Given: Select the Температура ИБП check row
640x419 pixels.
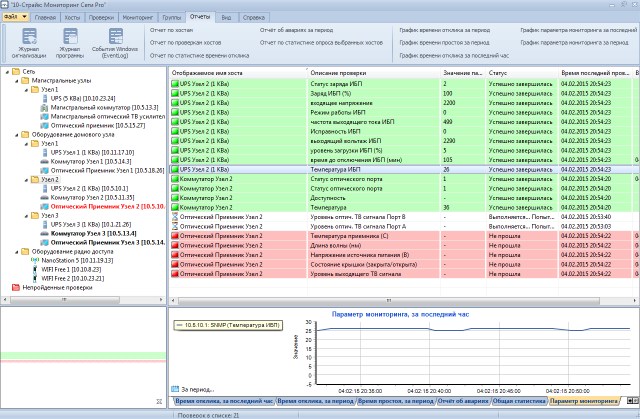Looking at the screenshot, I should tap(404, 169).
